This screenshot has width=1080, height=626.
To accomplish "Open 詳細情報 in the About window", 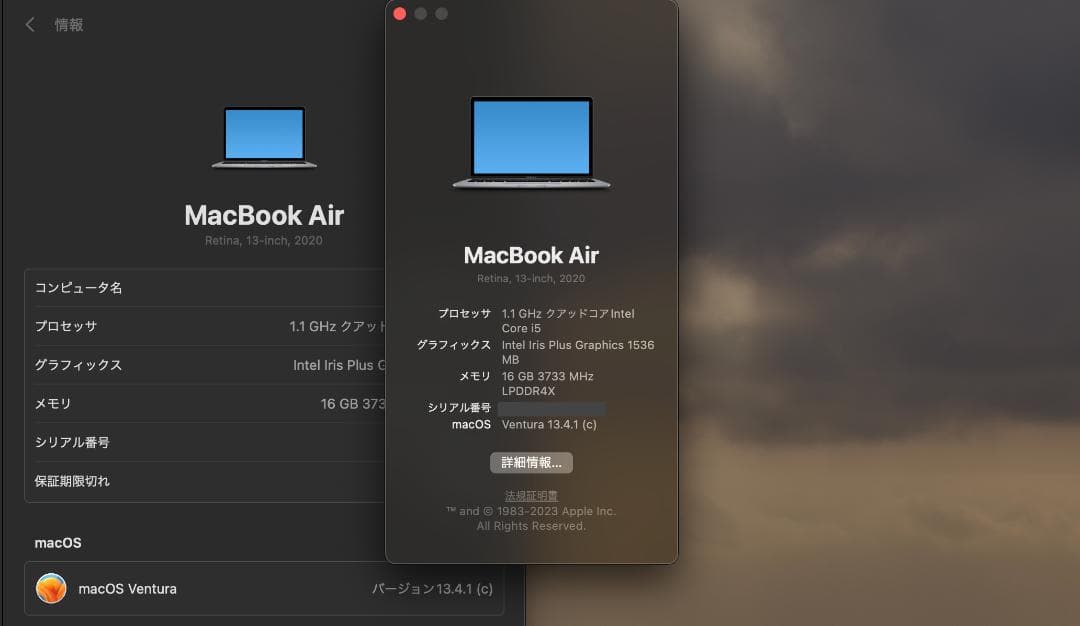I will (x=531, y=462).
